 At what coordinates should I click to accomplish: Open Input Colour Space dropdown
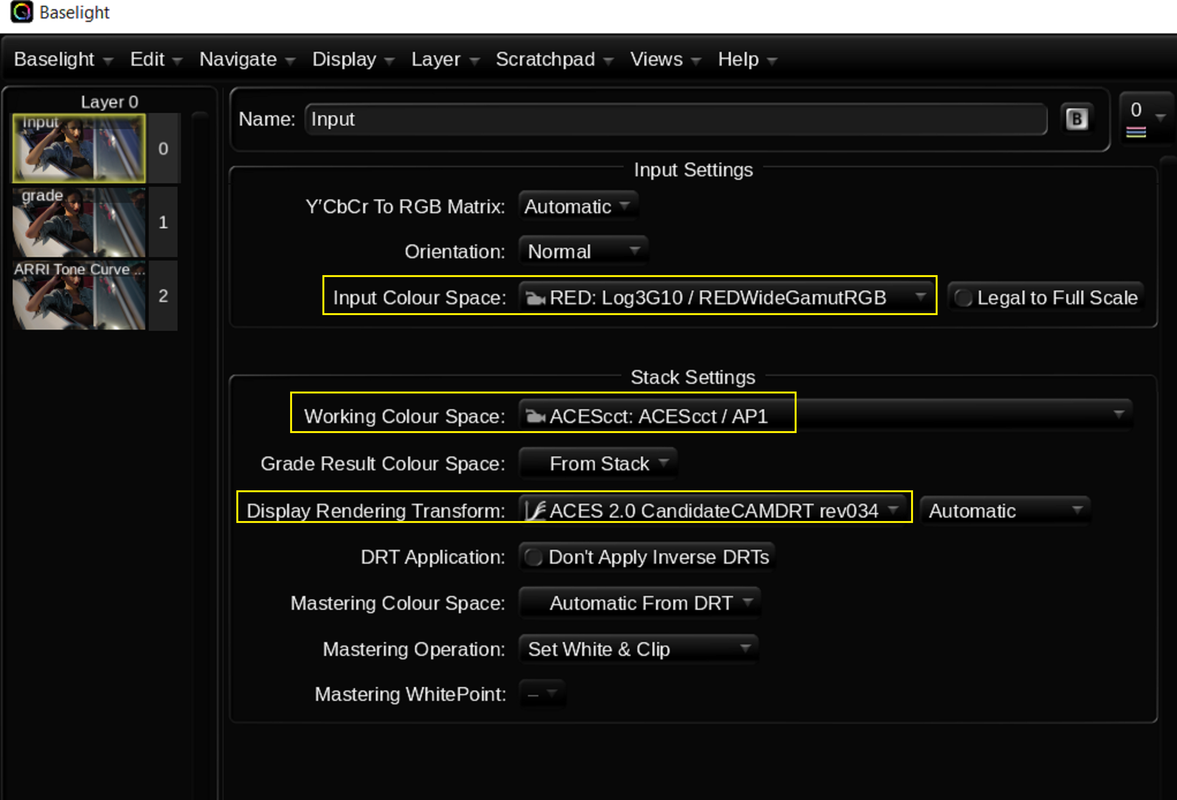coord(725,298)
